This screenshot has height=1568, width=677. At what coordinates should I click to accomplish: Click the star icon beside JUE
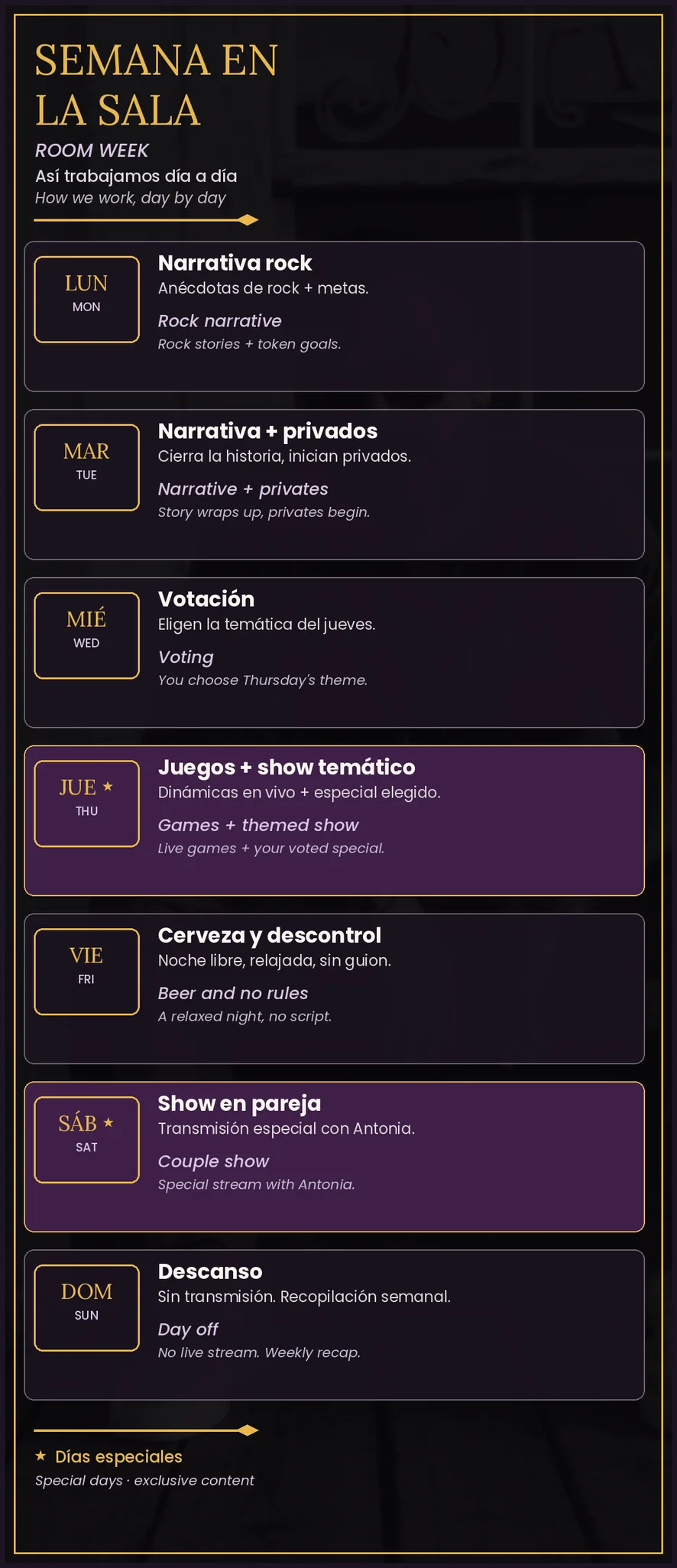pos(108,786)
